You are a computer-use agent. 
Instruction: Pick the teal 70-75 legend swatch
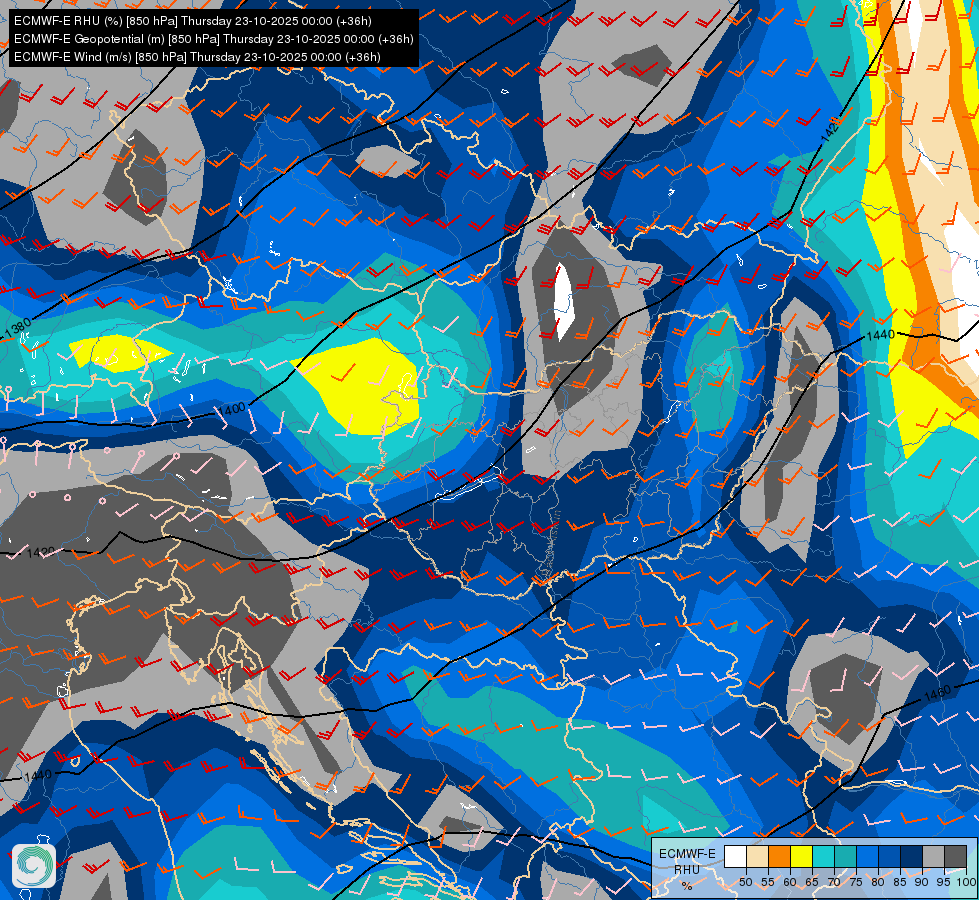[845, 856]
